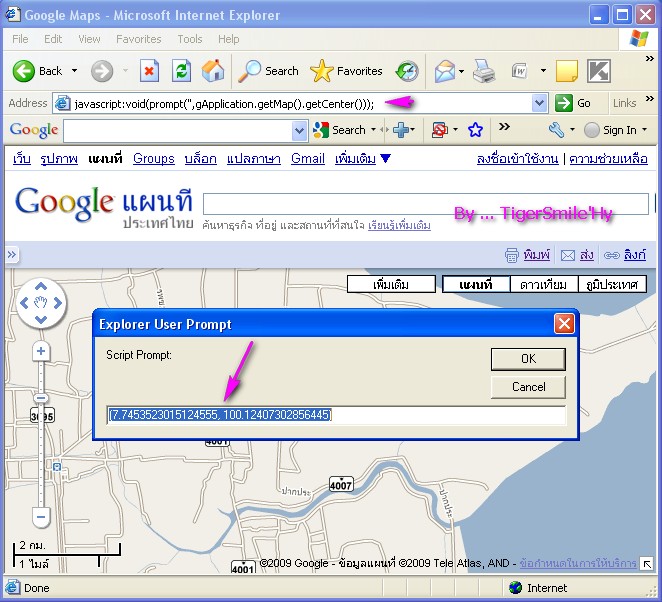Click Google toolbar bookmarks star icon

click(475, 130)
